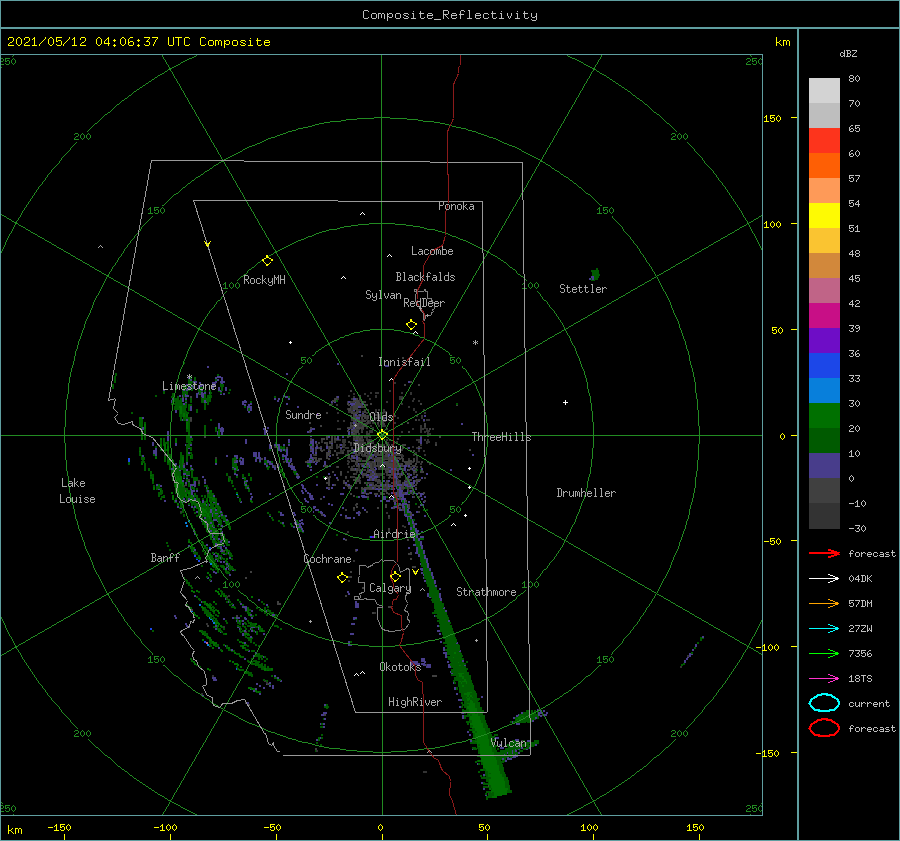This screenshot has height=841, width=900.
Task: Click the yellow diamond marker near RedDeer
Action: (x=411, y=325)
